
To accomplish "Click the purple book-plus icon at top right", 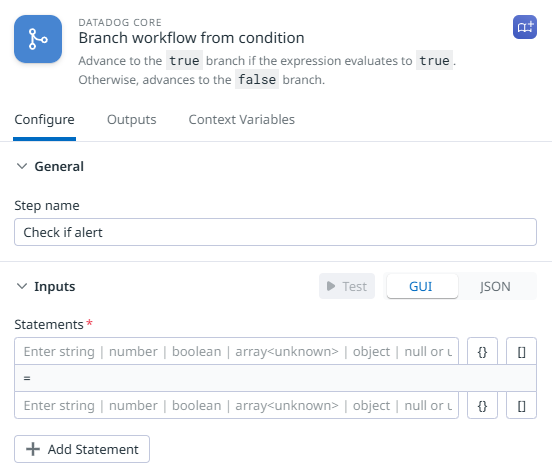I will pyautogui.click(x=525, y=27).
